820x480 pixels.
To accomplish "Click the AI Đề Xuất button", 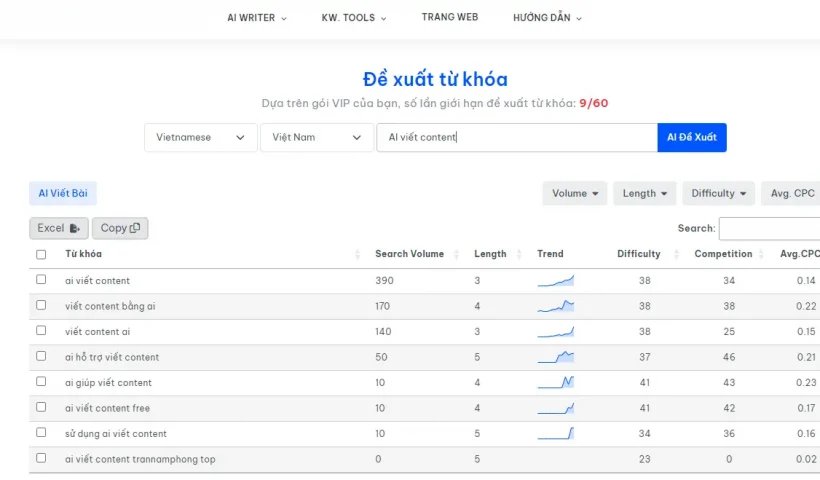I will click(692, 138).
